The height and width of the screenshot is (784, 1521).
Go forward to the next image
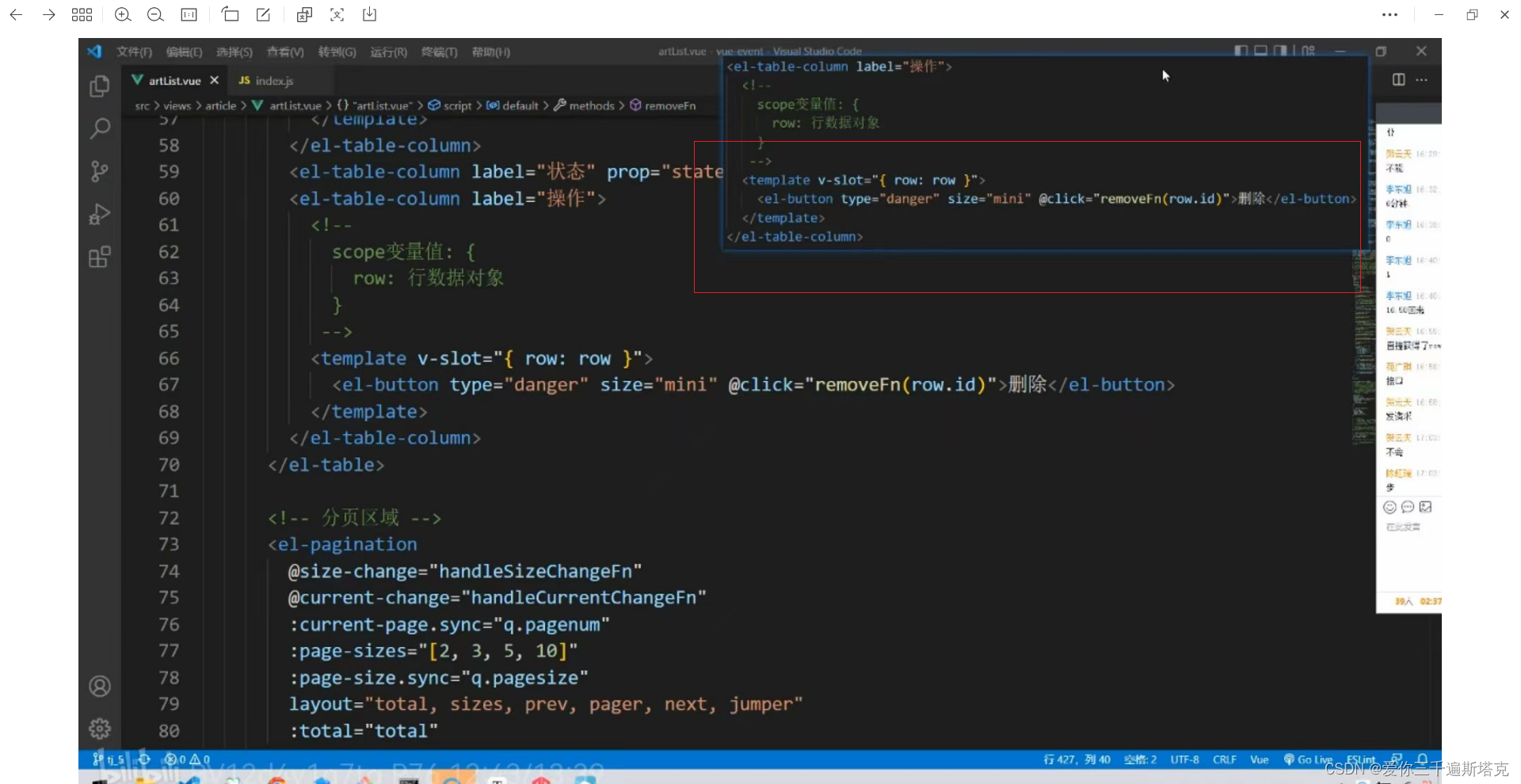point(48,14)
